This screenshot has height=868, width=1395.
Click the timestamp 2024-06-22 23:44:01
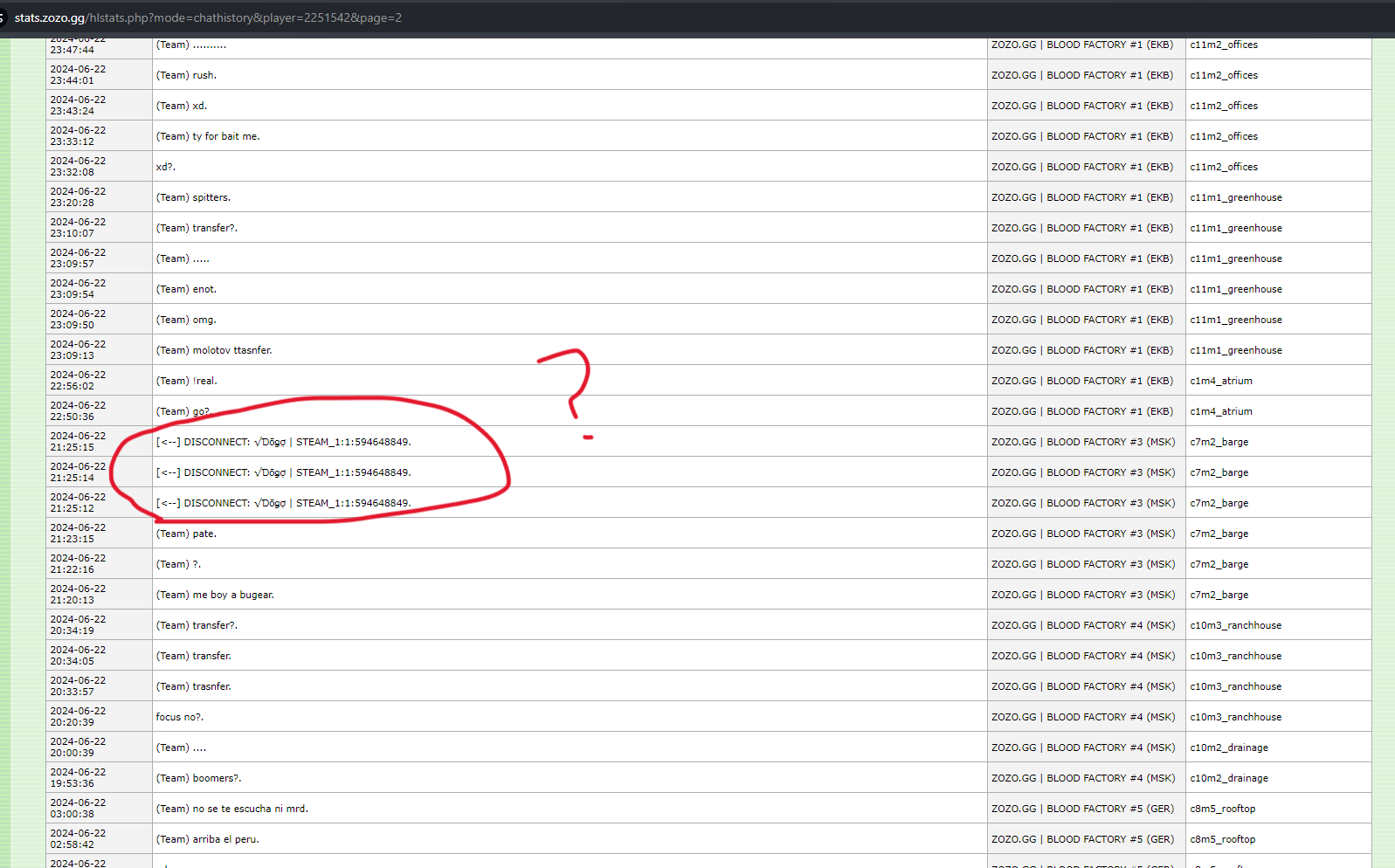tap(78, 75)
